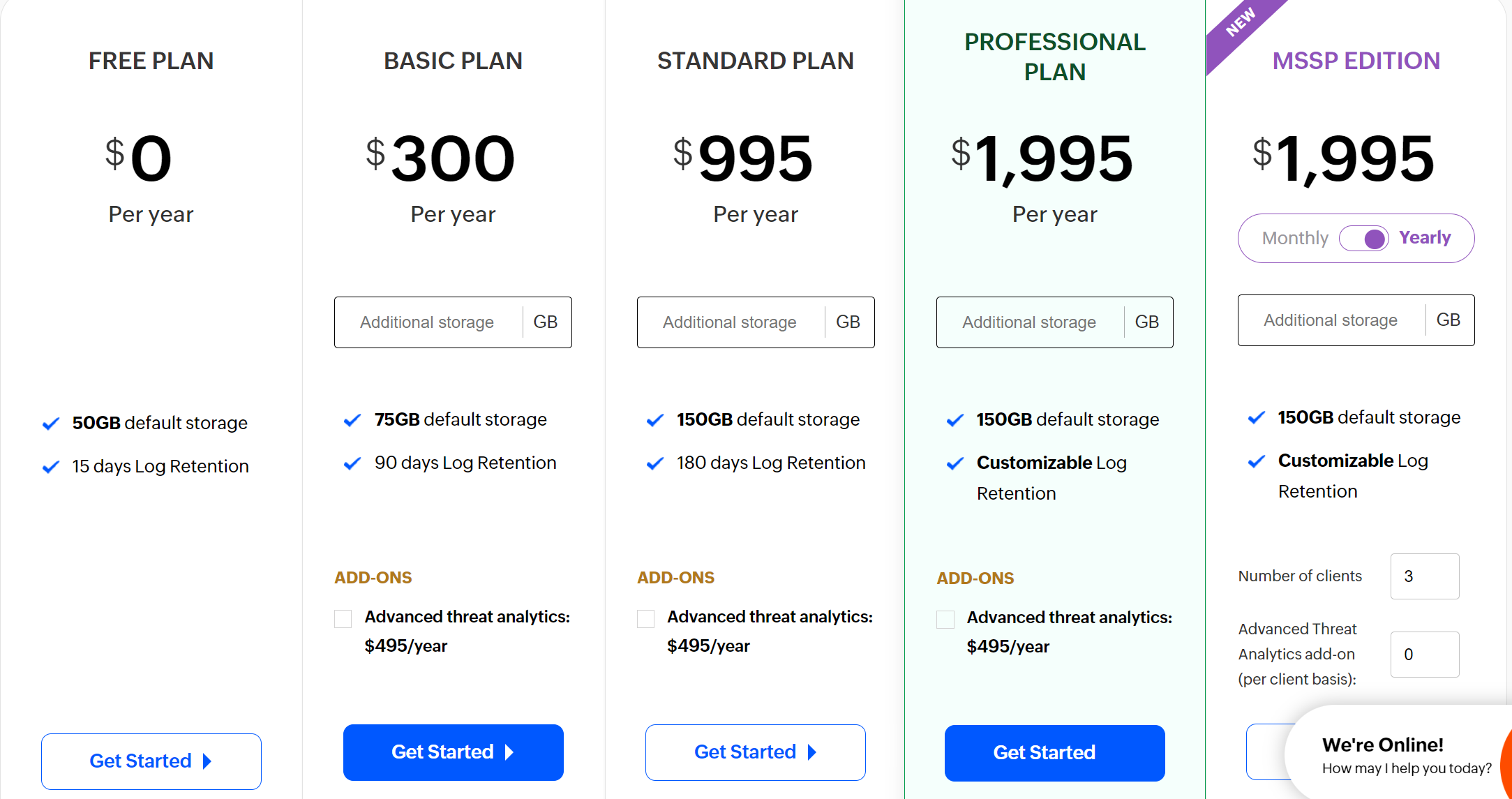This screenshot has height=799, width=1512.
Task: Choose Get Started on Standard Plan
Action: (x=755, y=752)
